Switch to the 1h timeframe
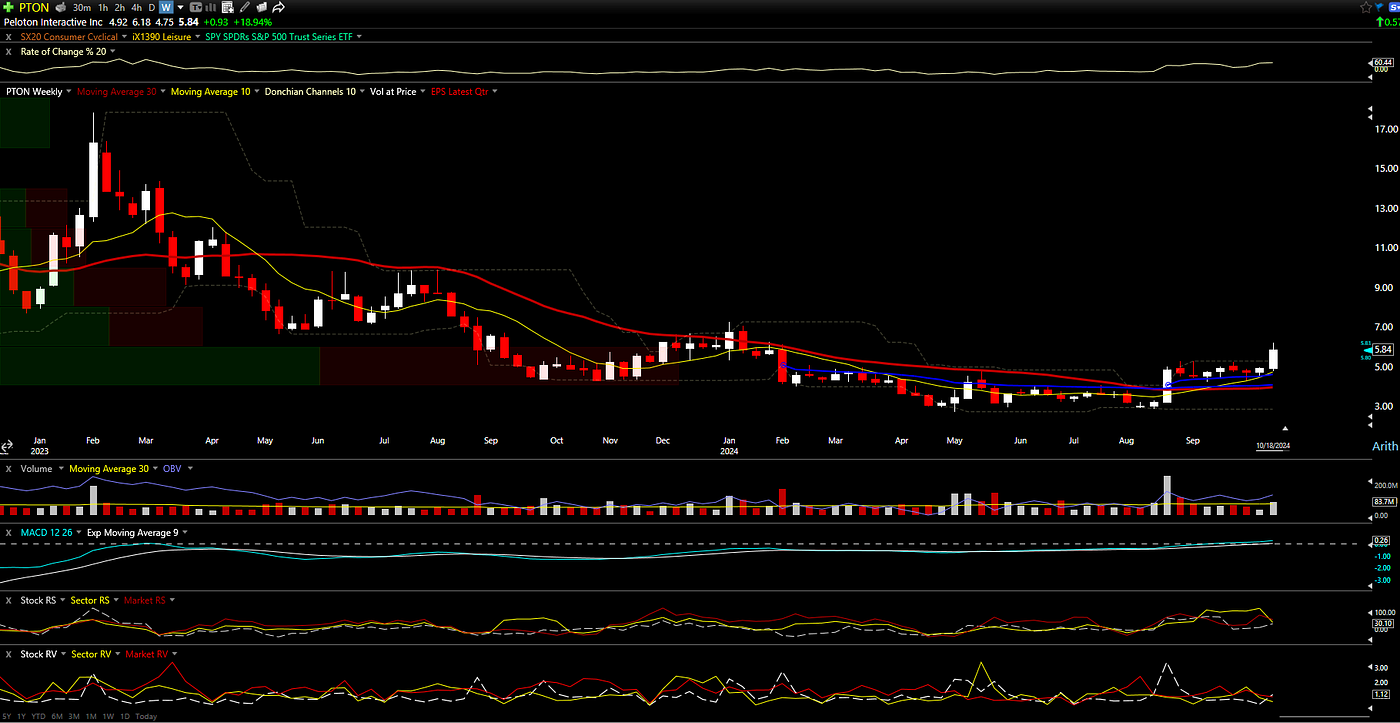This screenshot has height=723, width=1400. (x=103, y=7)
